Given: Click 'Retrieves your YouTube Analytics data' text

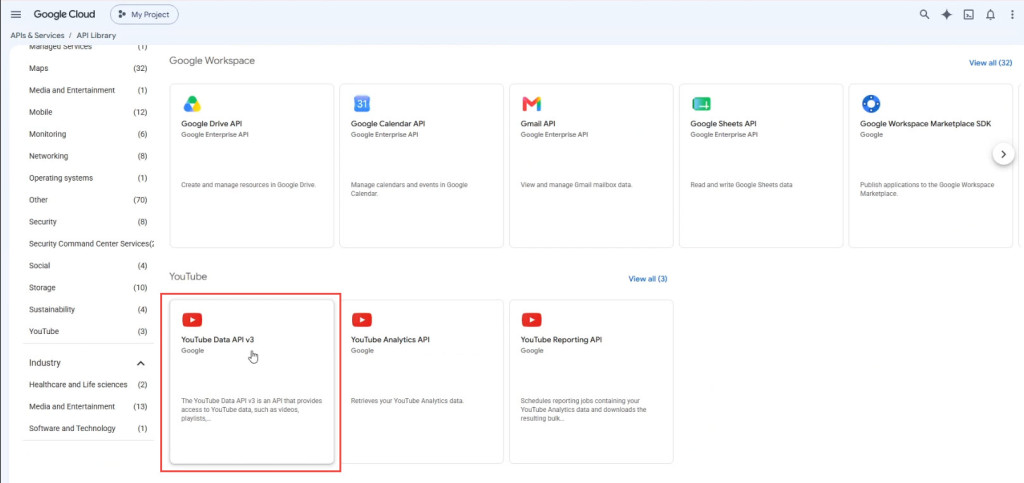Looking at the screenshot, I should [408, 401].
